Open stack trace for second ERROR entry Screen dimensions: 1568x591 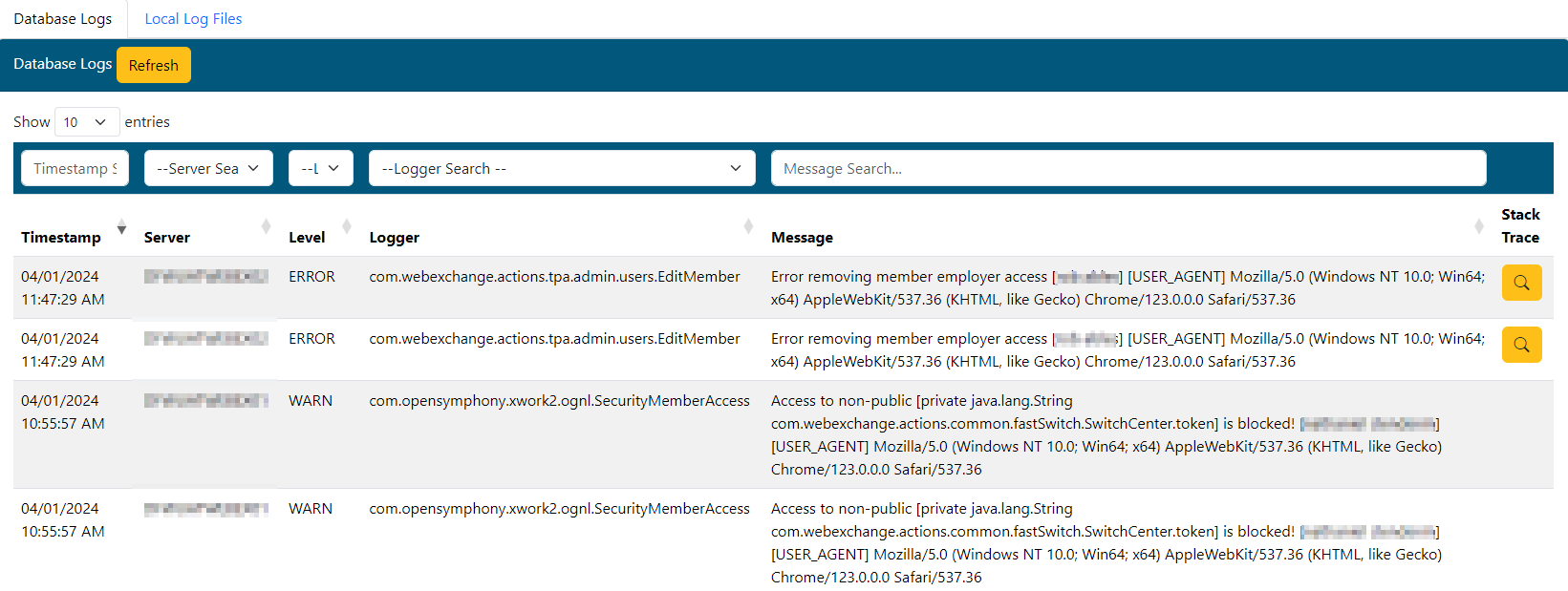tap(1521, 345)
